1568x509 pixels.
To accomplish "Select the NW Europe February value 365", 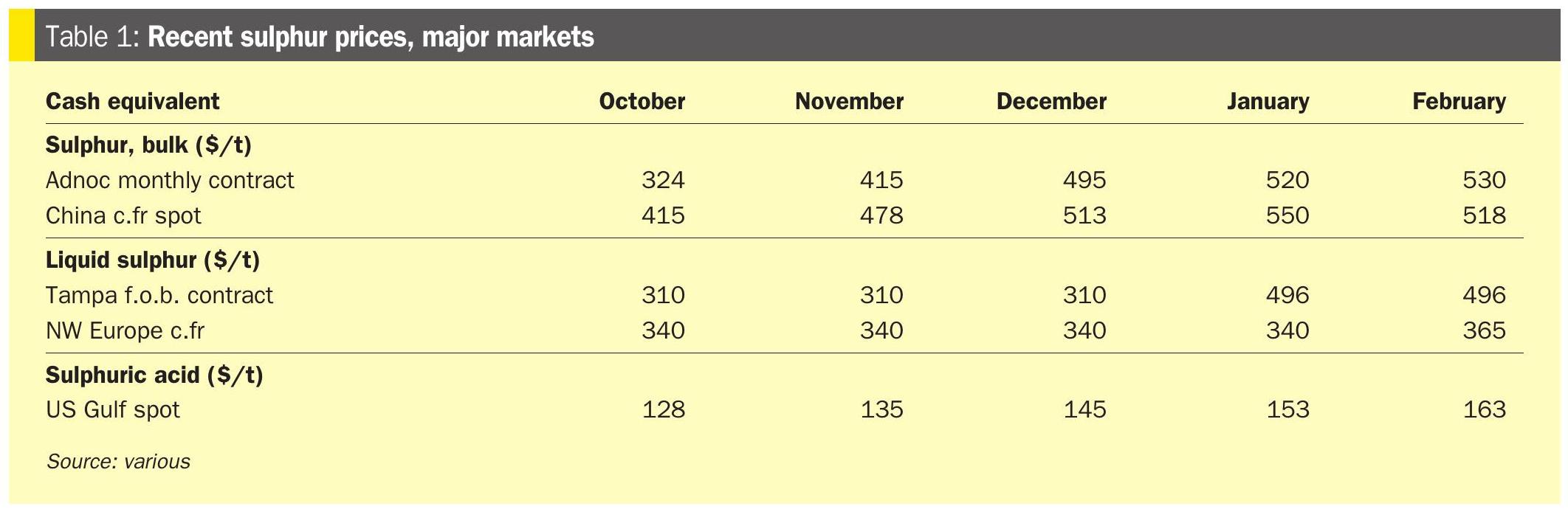I will point(1484,330).
